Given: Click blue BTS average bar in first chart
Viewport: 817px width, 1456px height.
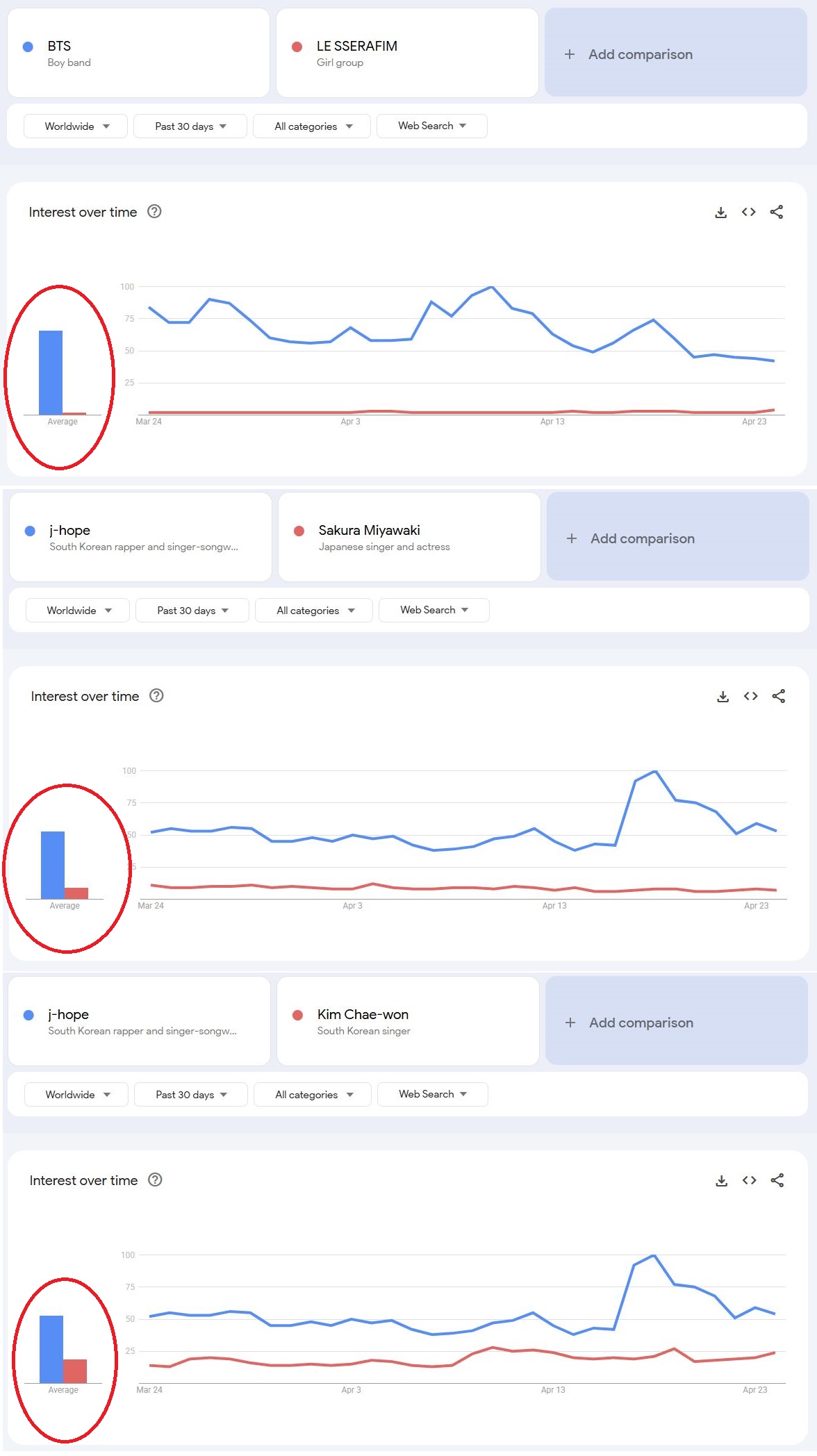Looking at the screenshot, I should pos(51,372).
